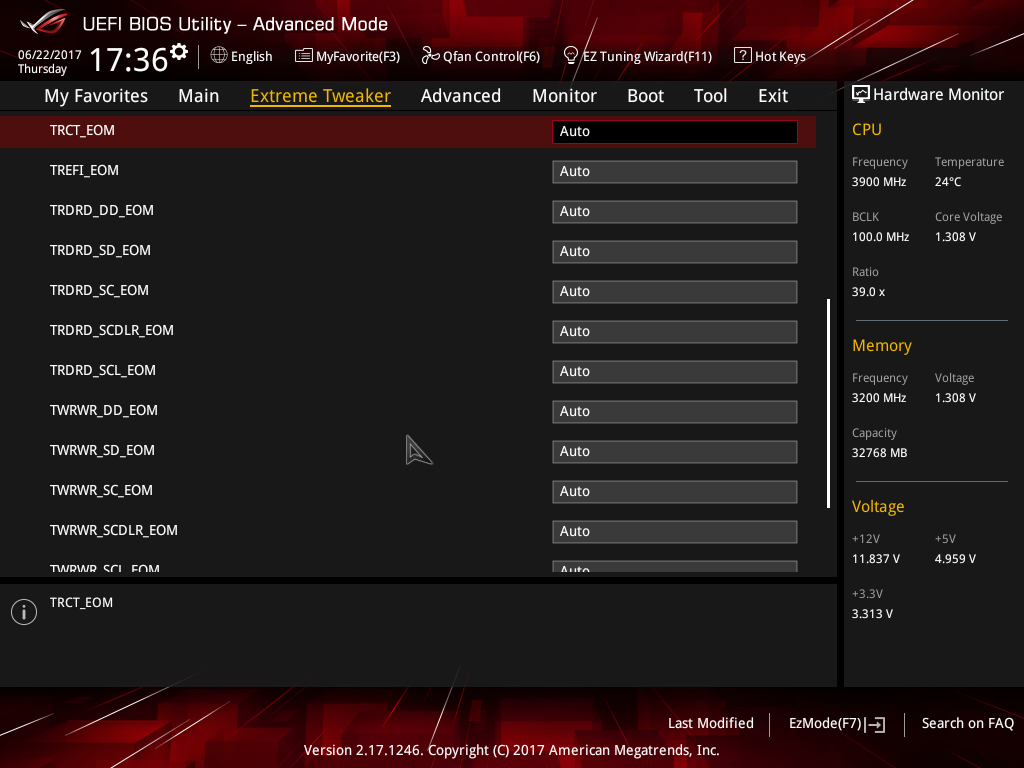Switch to the Monitor tab
Viewport: 1024px width, 768px height.
coord(564,96)
